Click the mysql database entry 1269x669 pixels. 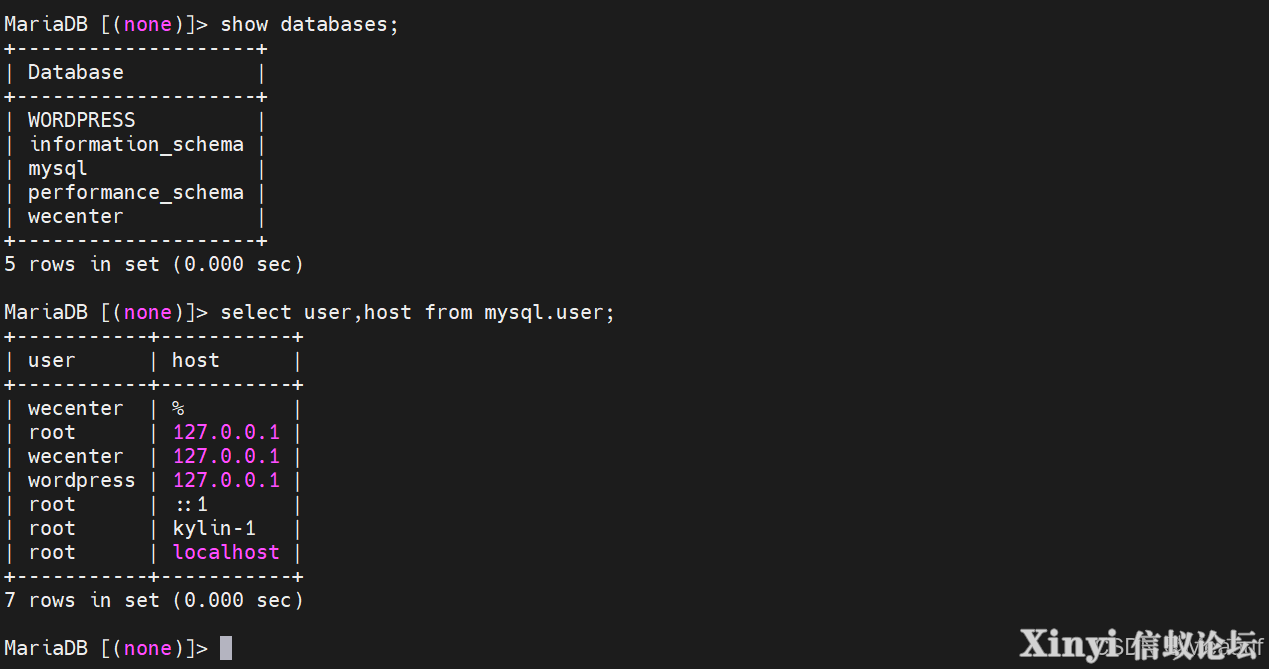click(x=58, y=169)
